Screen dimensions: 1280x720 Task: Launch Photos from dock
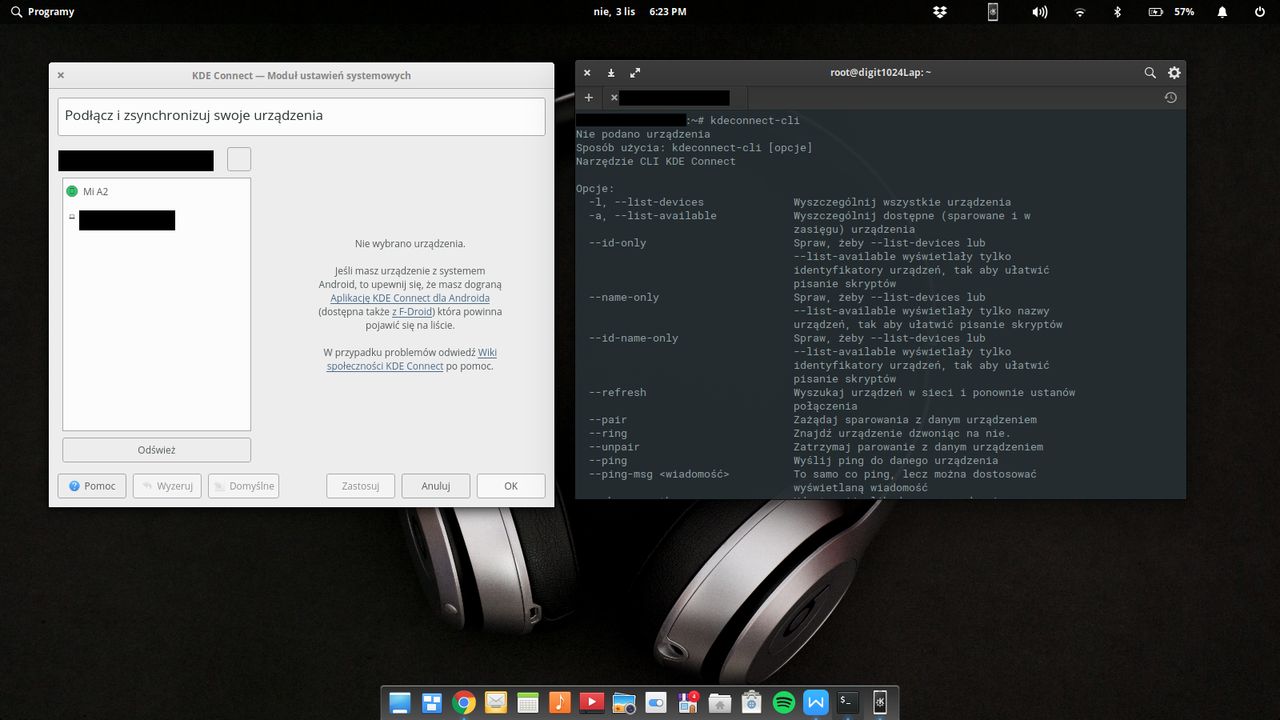(624, 703)
